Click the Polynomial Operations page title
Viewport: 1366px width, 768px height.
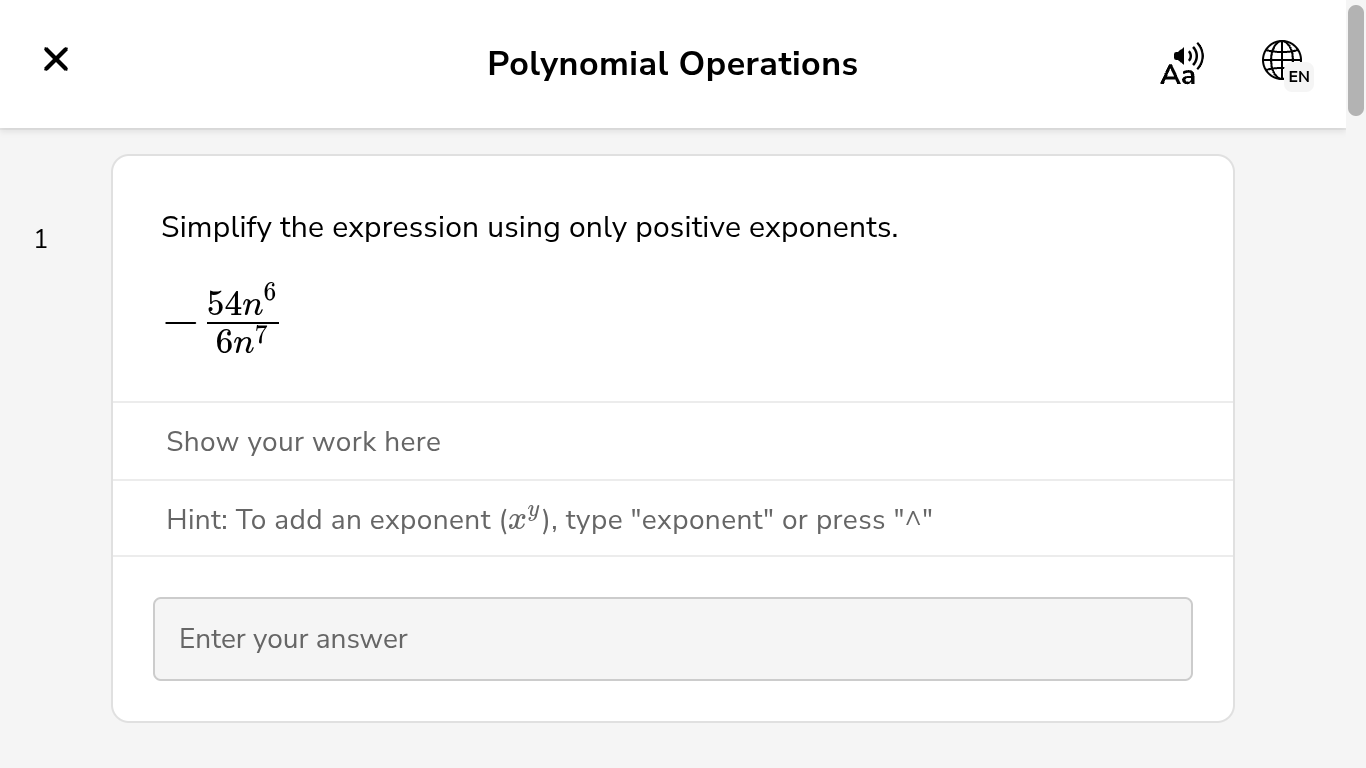pos(672,64)
